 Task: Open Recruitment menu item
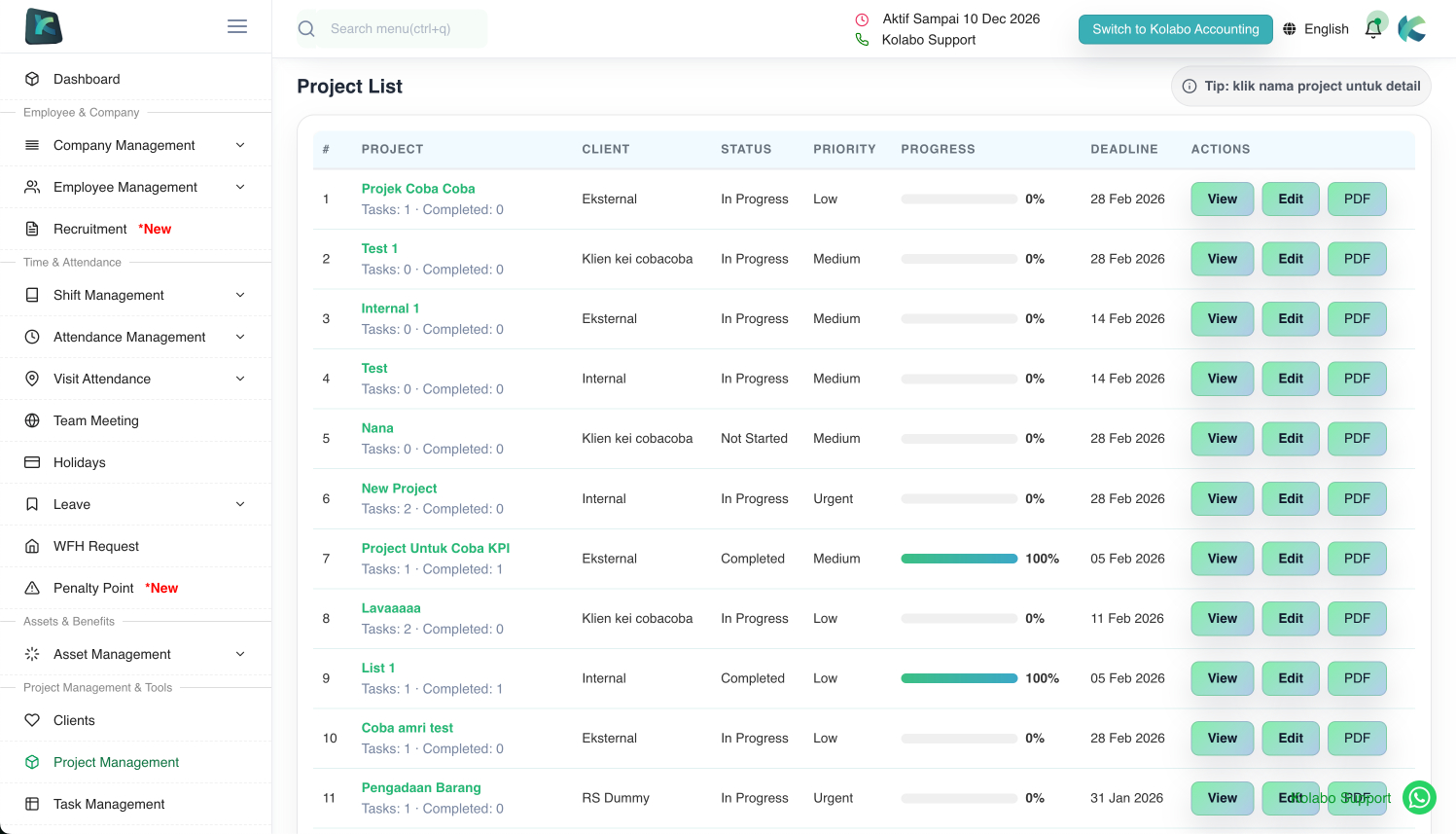(90, 229)
